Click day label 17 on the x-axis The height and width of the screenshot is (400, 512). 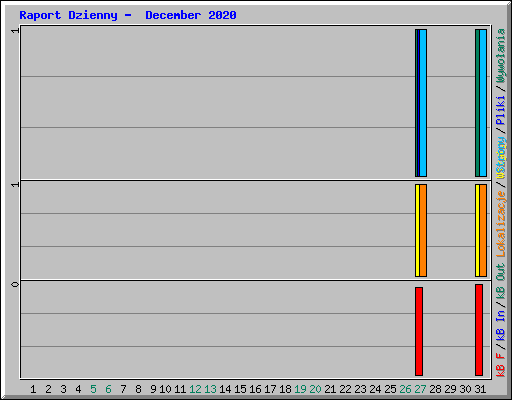coord(270,389)
